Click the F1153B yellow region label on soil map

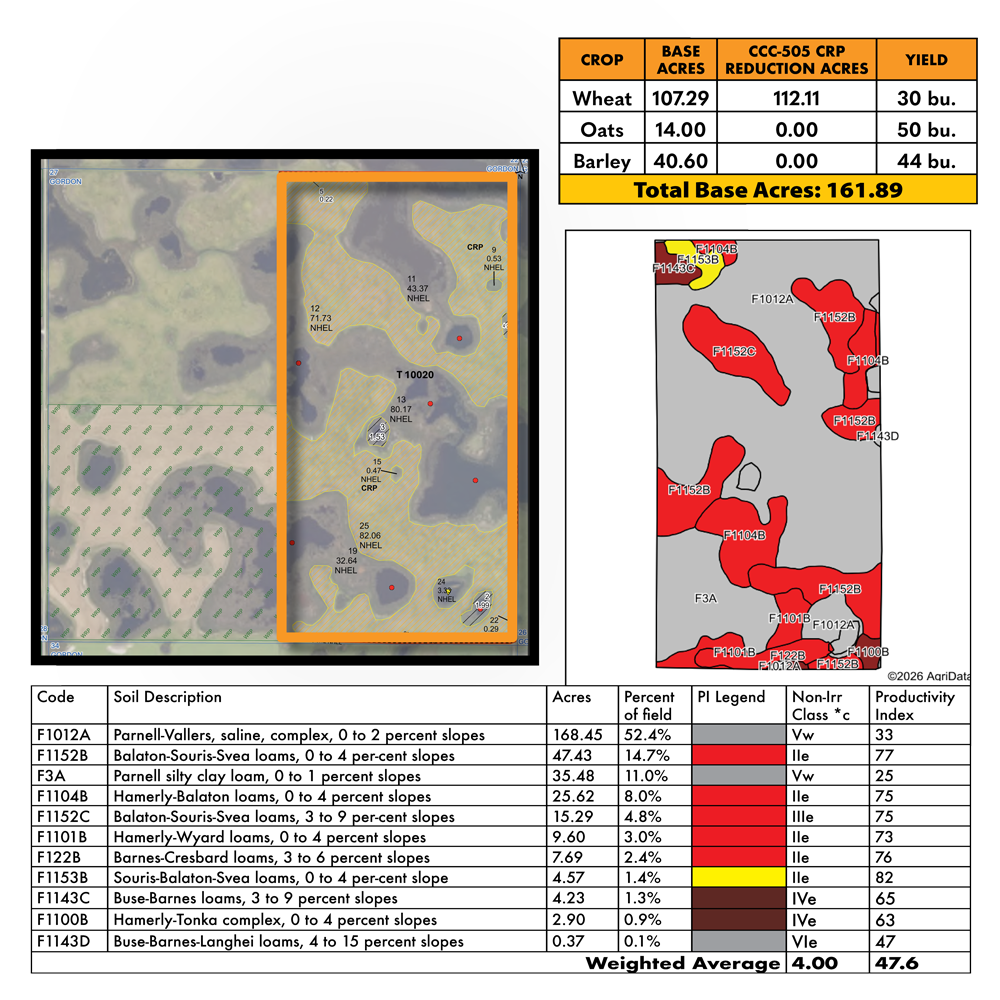click(x=698, y=260)
